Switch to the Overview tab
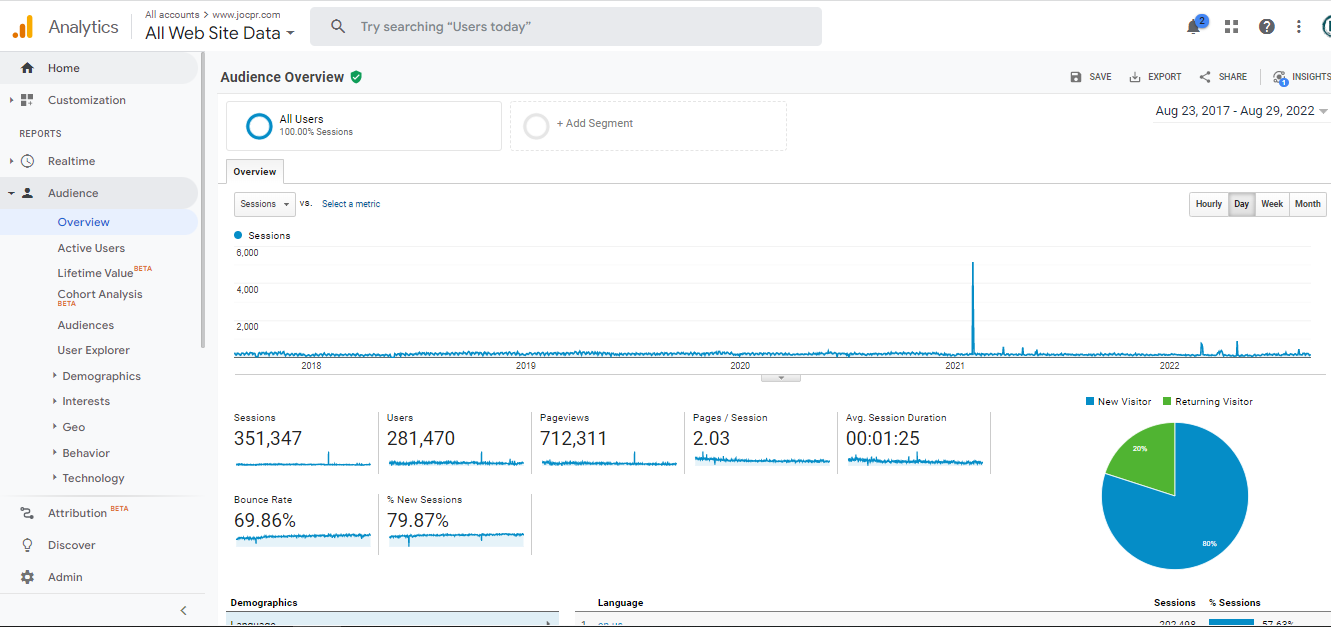1331x627 pixels. click(255, 172)
